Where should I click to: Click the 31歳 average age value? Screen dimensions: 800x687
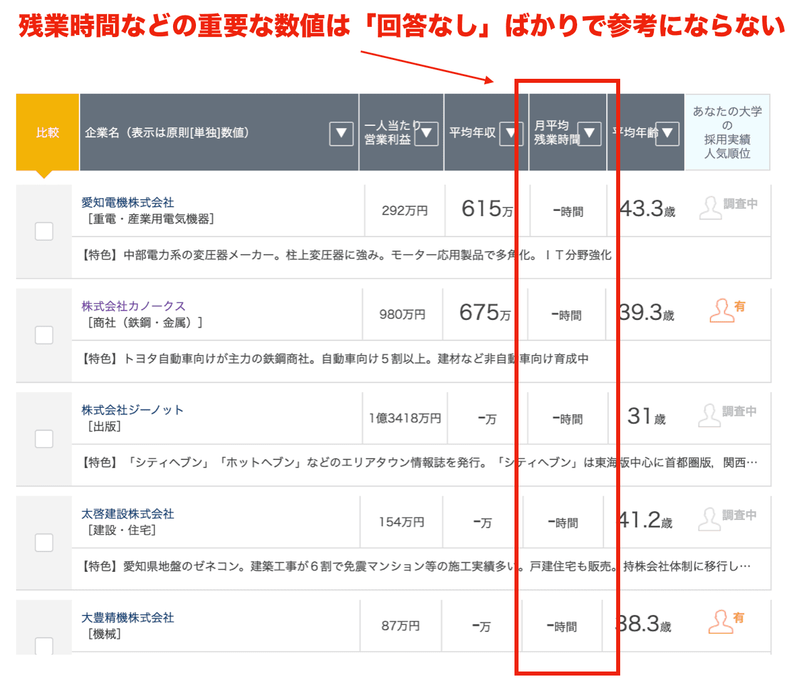pos(646,417)
